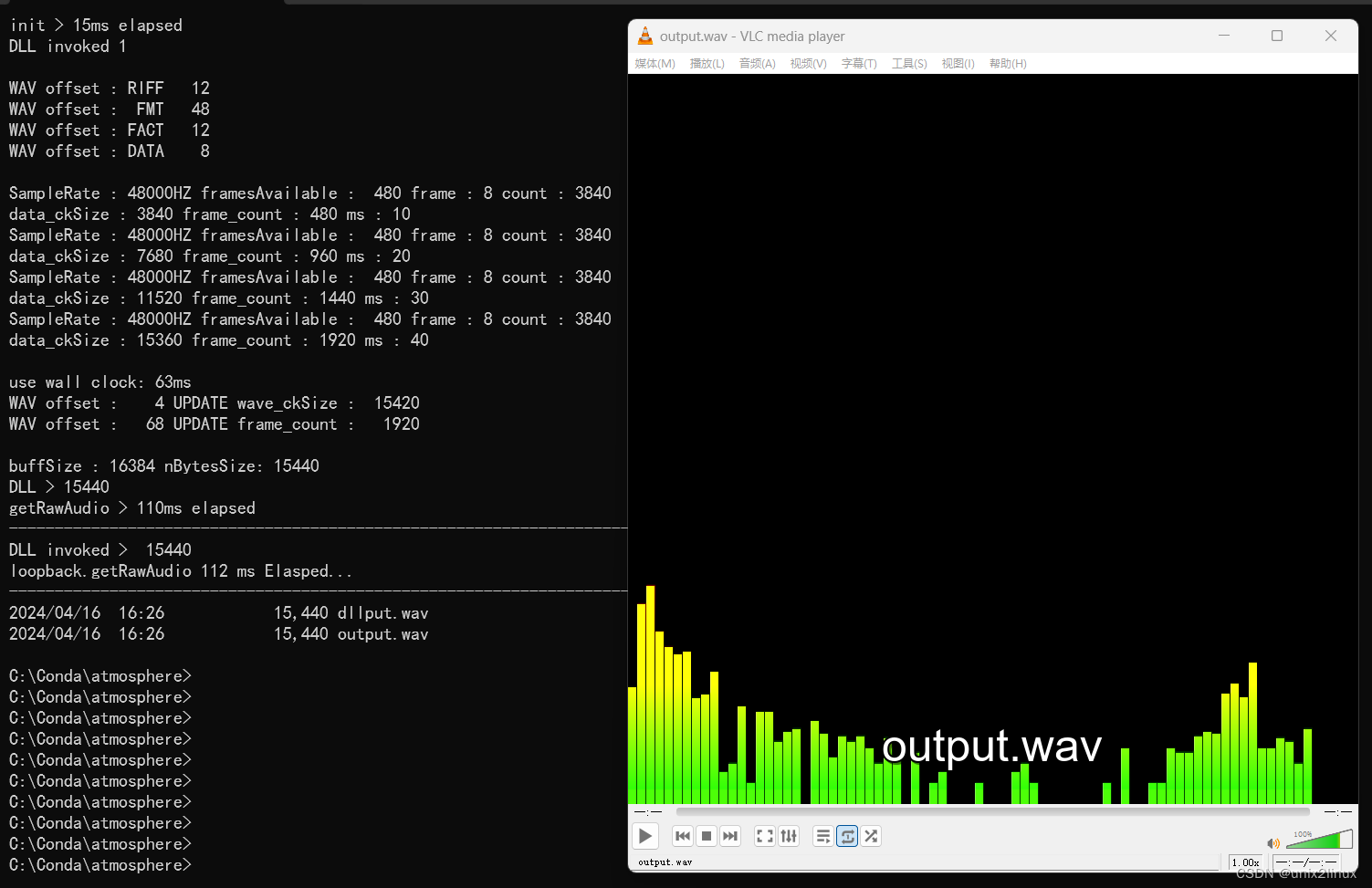1372x888 pixels.
Task: Open the 帮助(H) help menu
Action: 1008,63
